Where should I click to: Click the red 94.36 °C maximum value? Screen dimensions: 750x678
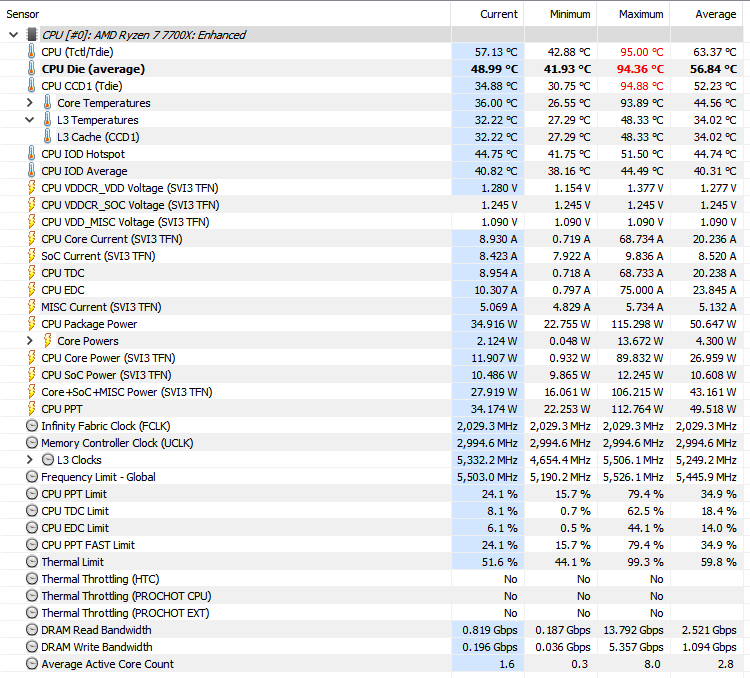tap(640, 69)
